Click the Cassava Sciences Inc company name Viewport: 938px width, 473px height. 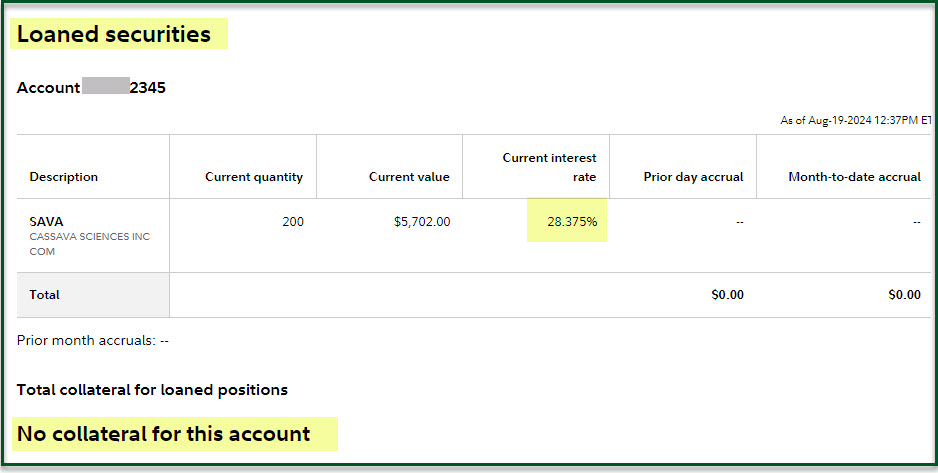[89, 237]
